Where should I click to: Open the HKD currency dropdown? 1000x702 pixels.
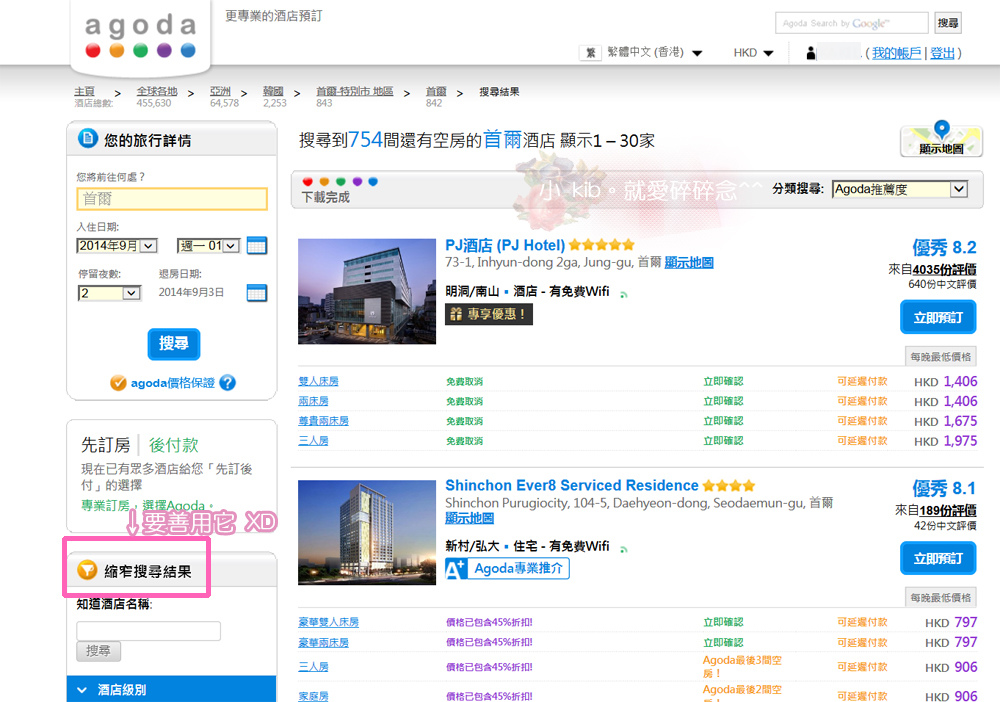point(753,53)
